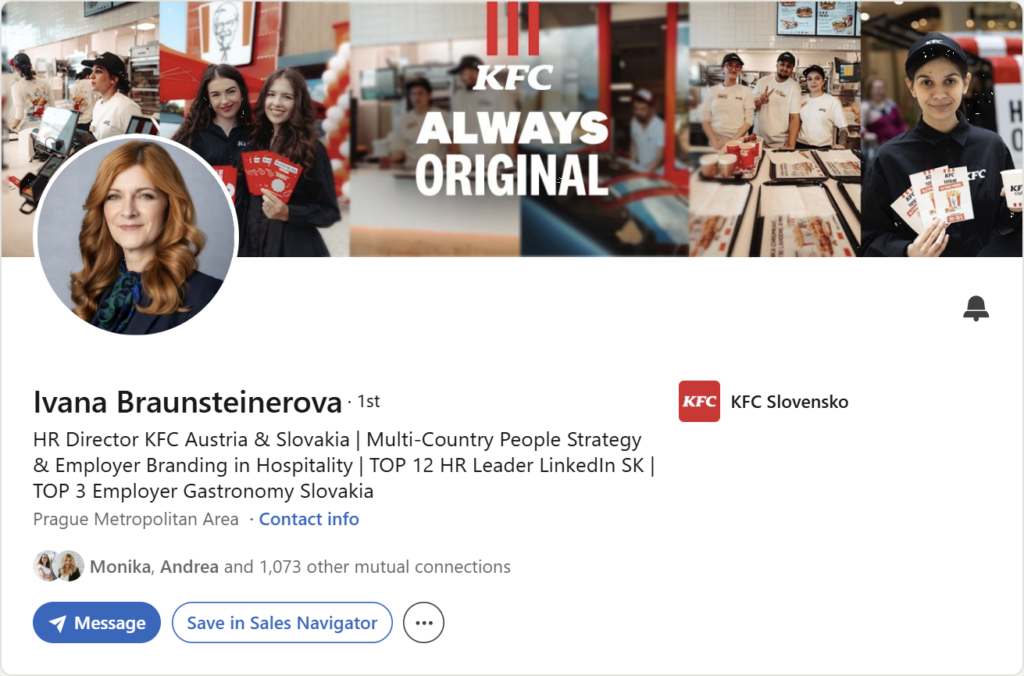Open Ivana Braunsteinerova's profile photo
The width and height of the screenshot is (1024, 676).
coord(136,235)
